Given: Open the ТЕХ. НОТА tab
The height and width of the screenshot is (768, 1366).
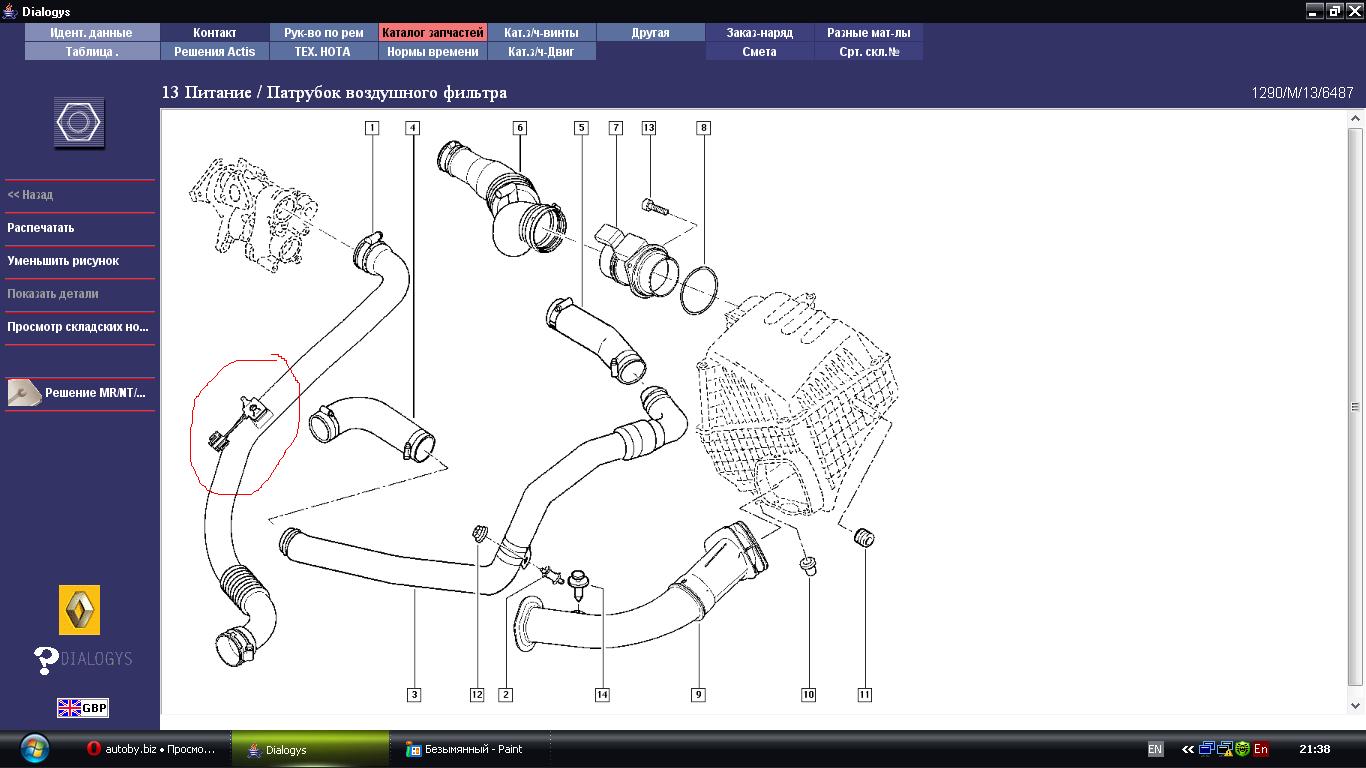Looking at the screenshot, I should tap(324, 52).
